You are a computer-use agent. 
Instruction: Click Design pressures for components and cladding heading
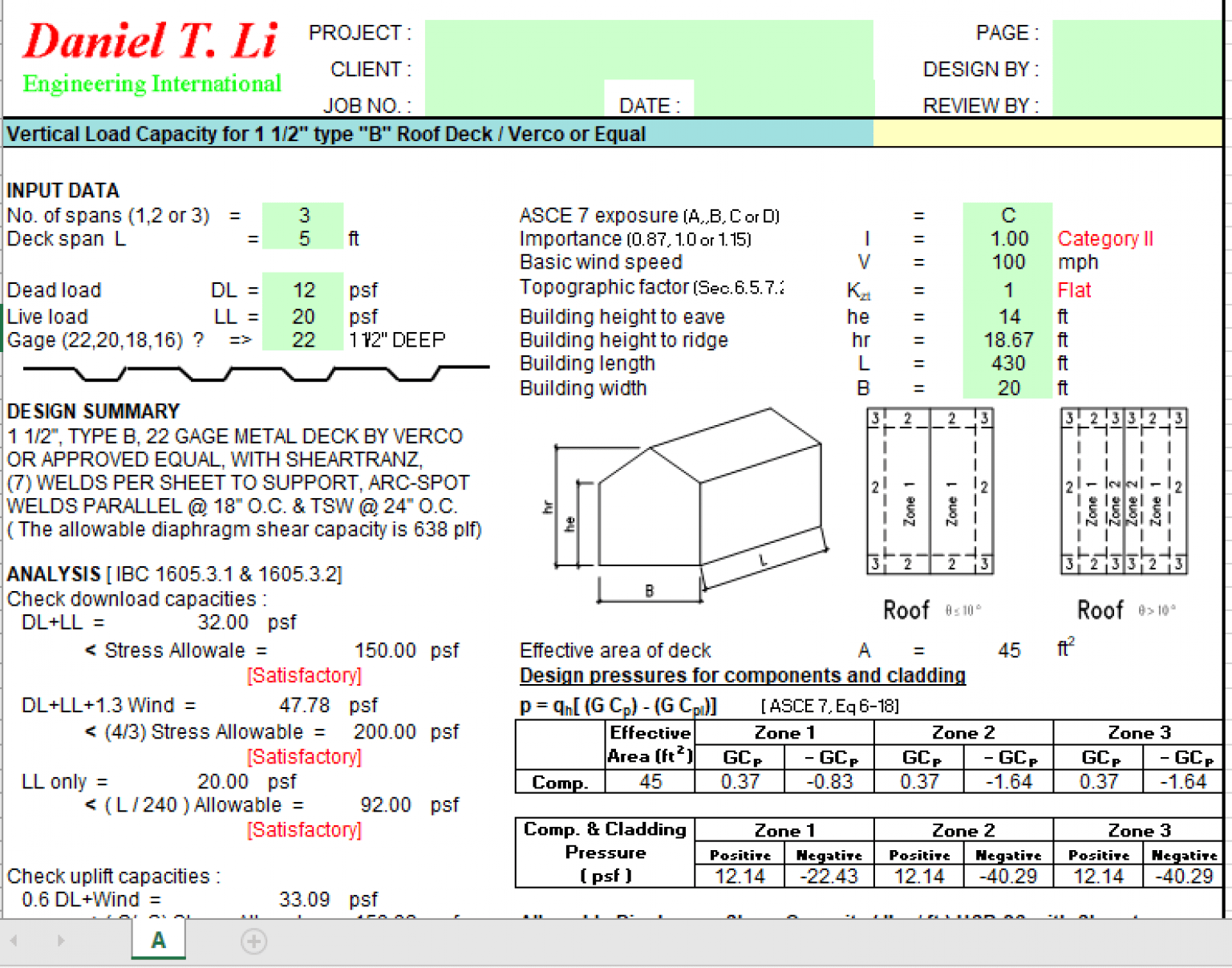742,675
